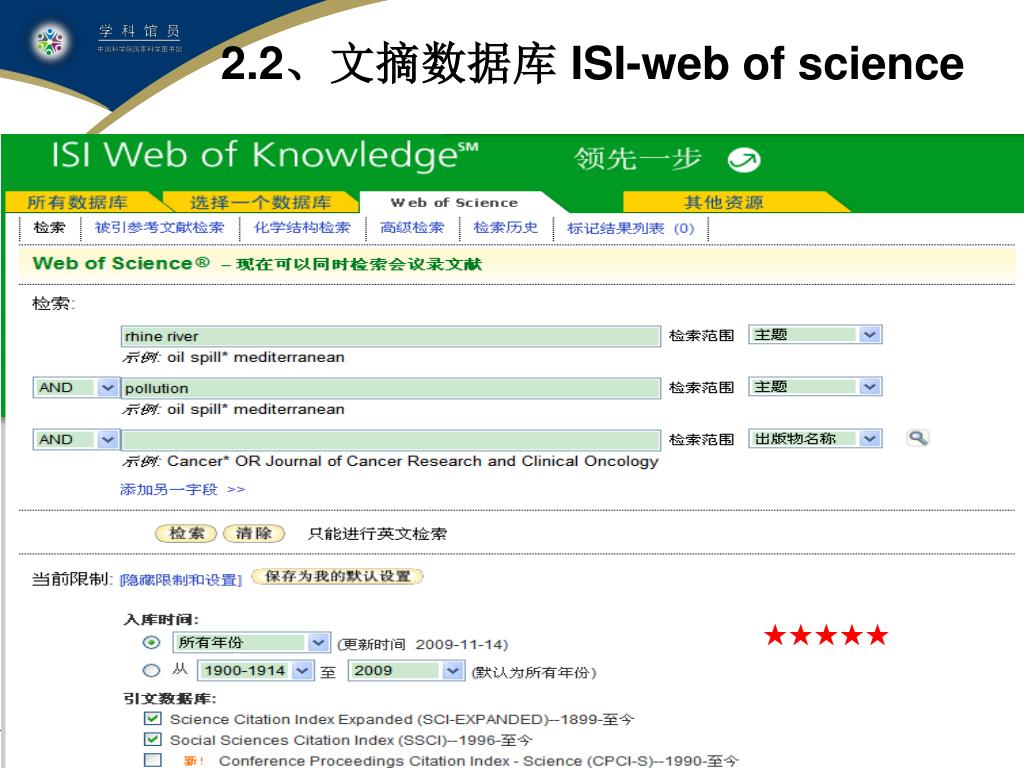The height and width of the screenshot is (768, 1024).
Task: Click the Cancer* OR Journal example text
Action: click(x=413, y=461)
